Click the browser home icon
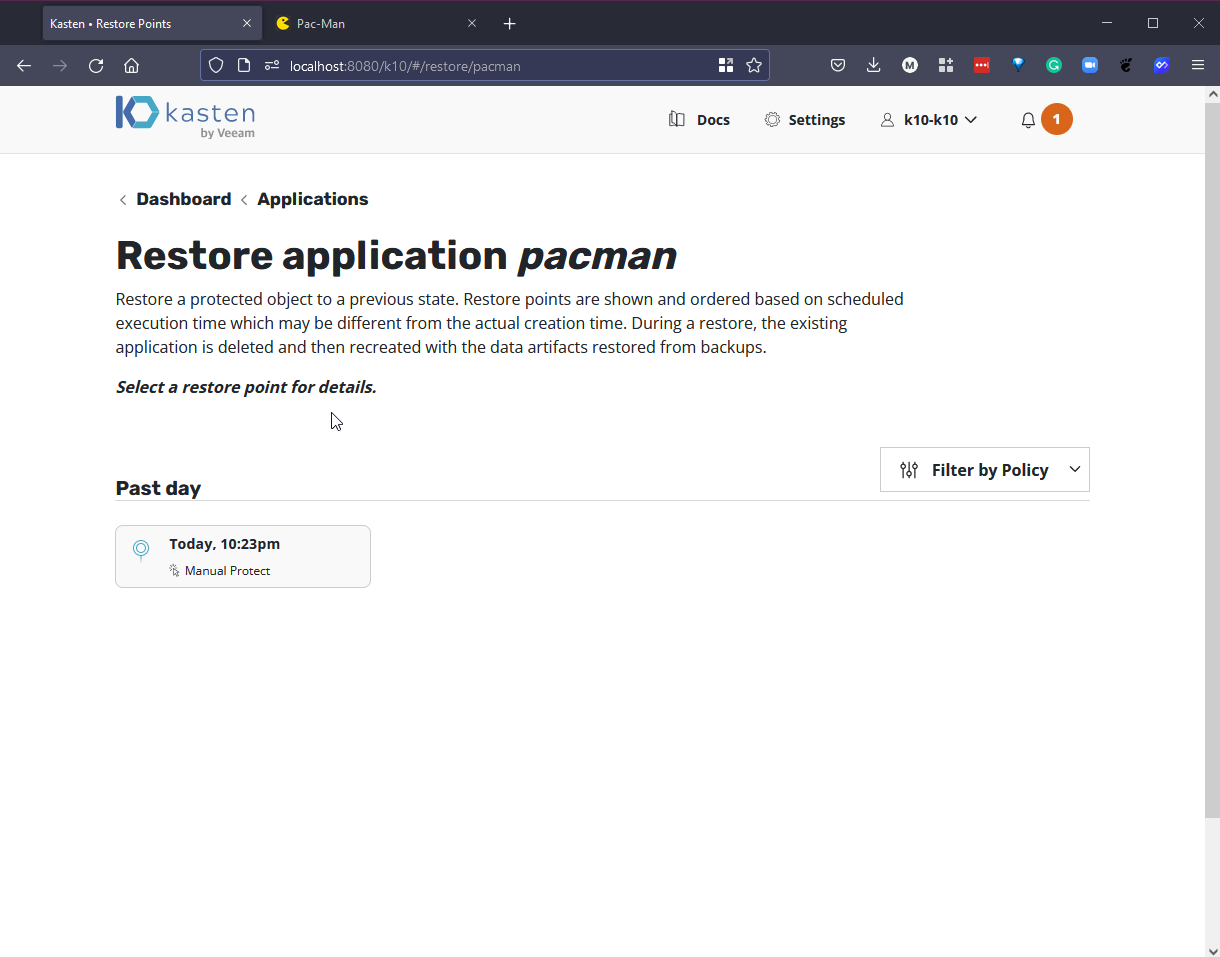This screenshot has width=1220, height=957. tap(131, 66)
